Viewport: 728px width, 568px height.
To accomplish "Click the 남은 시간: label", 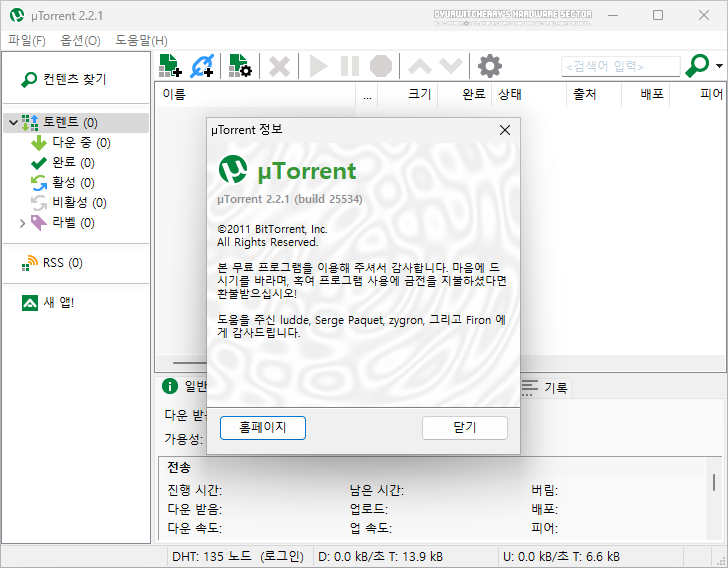I will click(x=377, y=490).
